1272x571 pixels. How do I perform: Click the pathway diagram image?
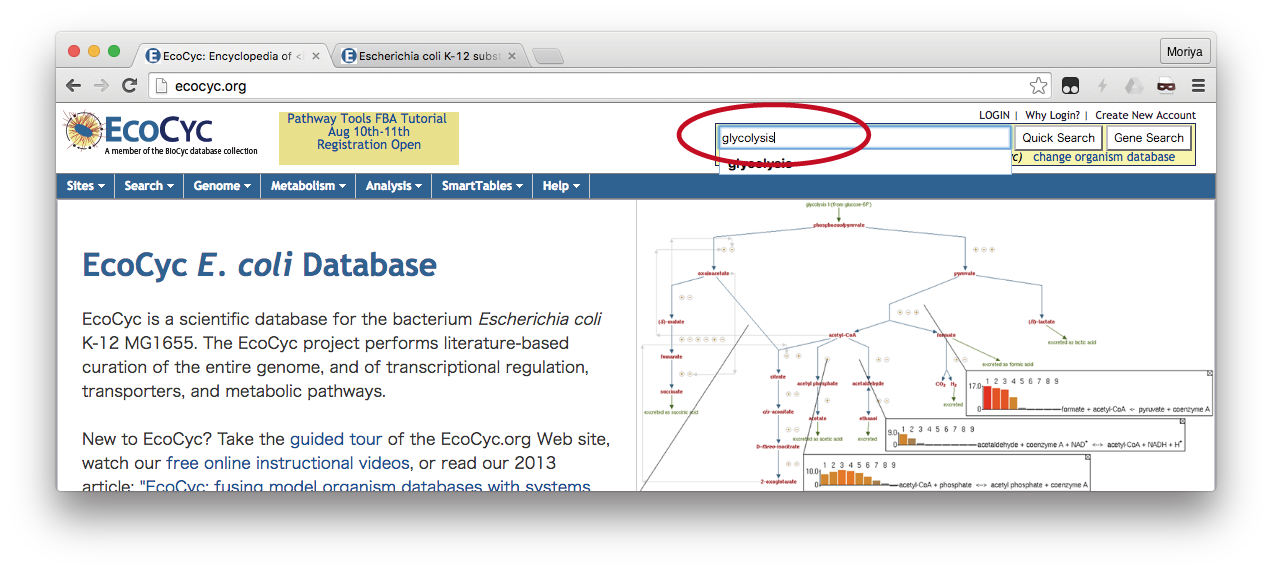click(925, 345)
